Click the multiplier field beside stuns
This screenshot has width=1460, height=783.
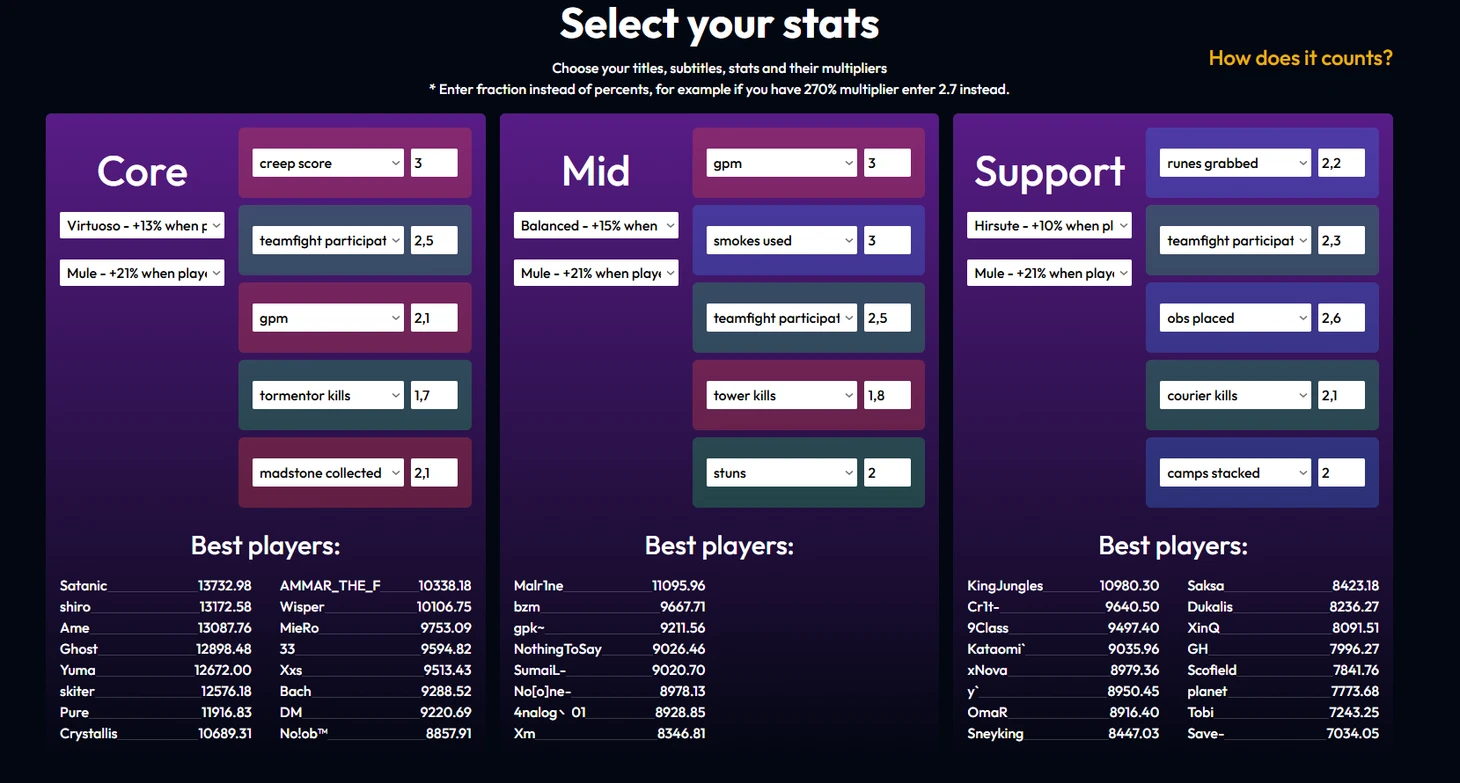pos(888,473)
